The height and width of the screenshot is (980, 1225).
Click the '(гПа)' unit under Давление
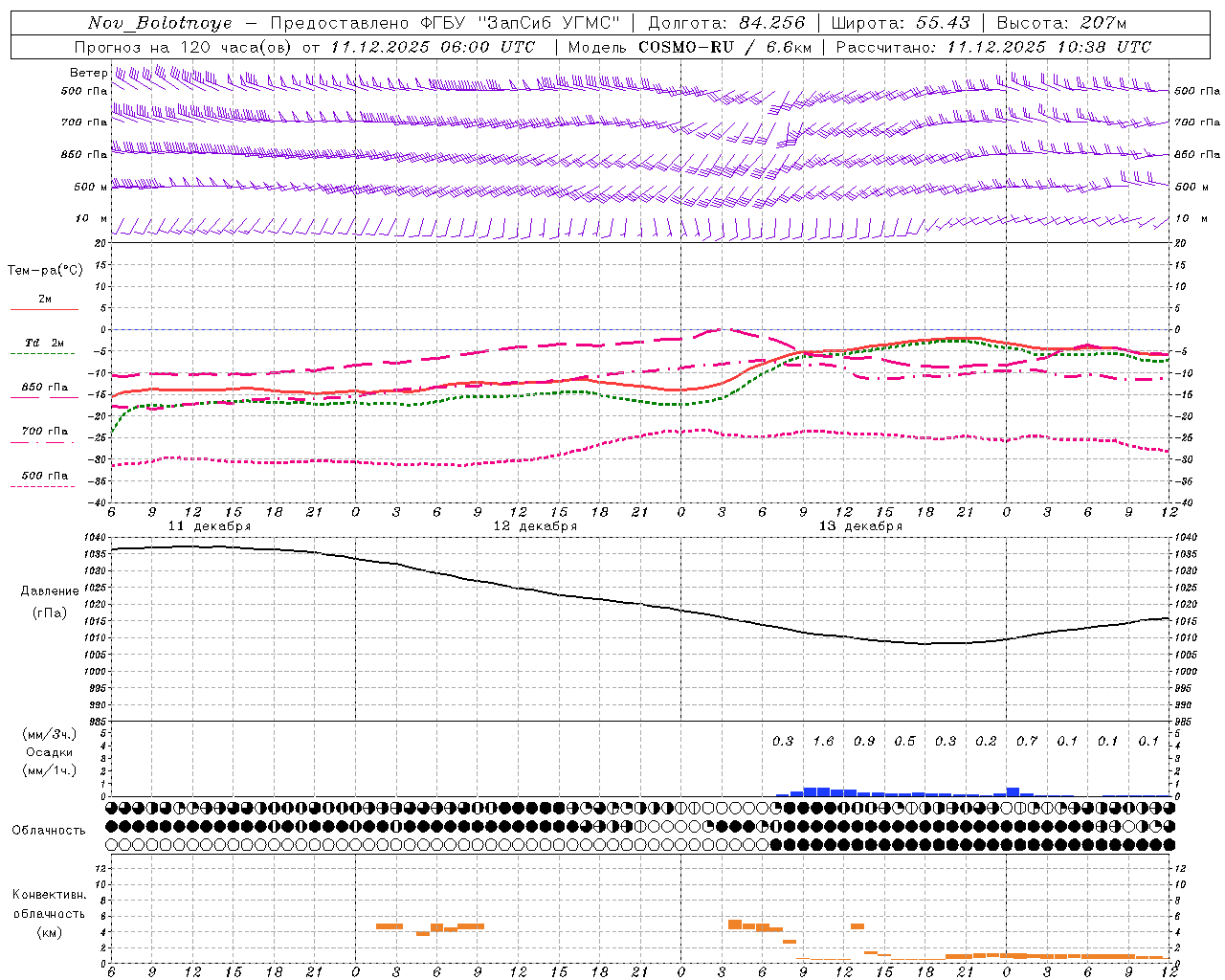point(50,612)
